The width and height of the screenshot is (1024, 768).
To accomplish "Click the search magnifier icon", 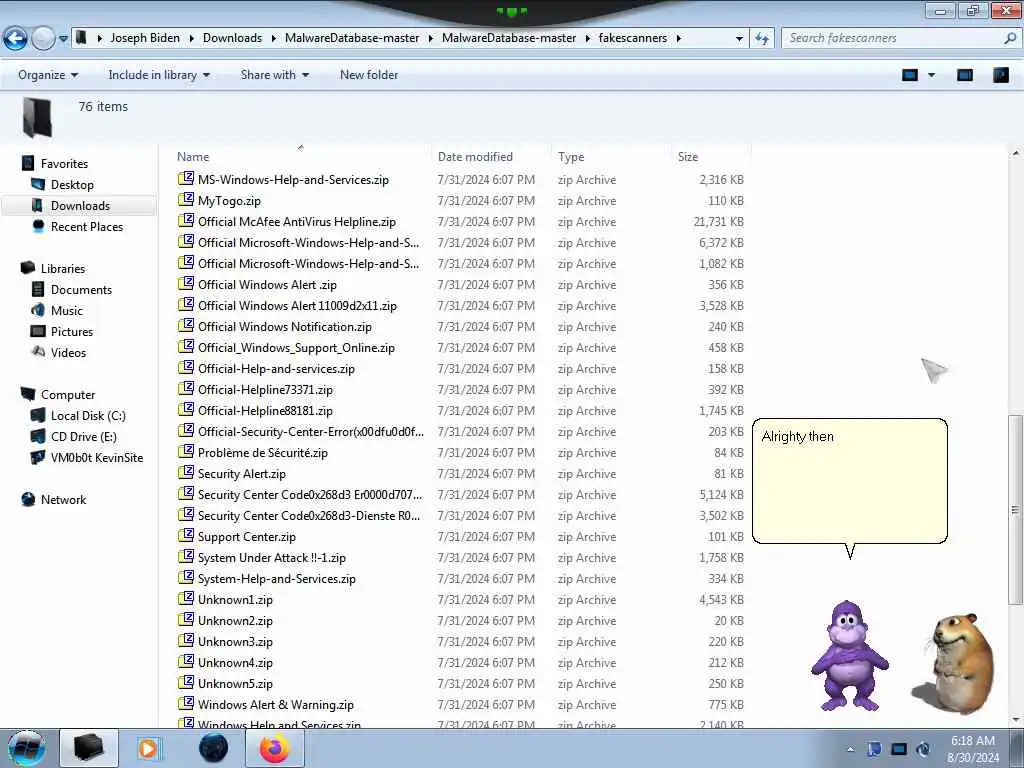I will 1010,38.
